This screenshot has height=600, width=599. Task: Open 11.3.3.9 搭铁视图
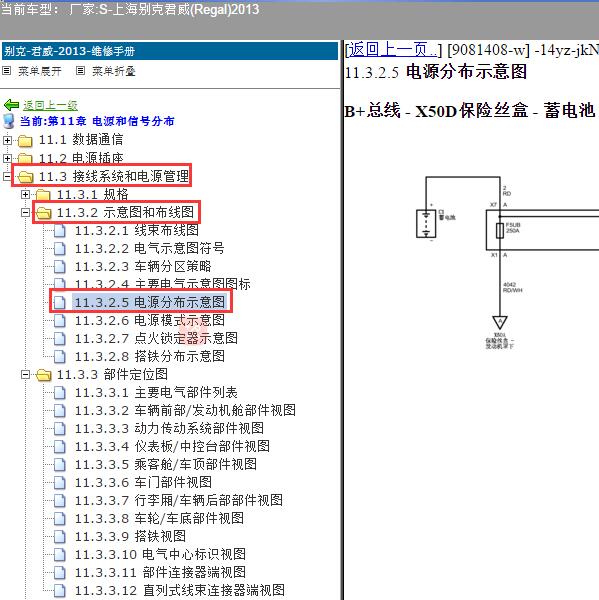pyautogui.click(x=130, y=536)
